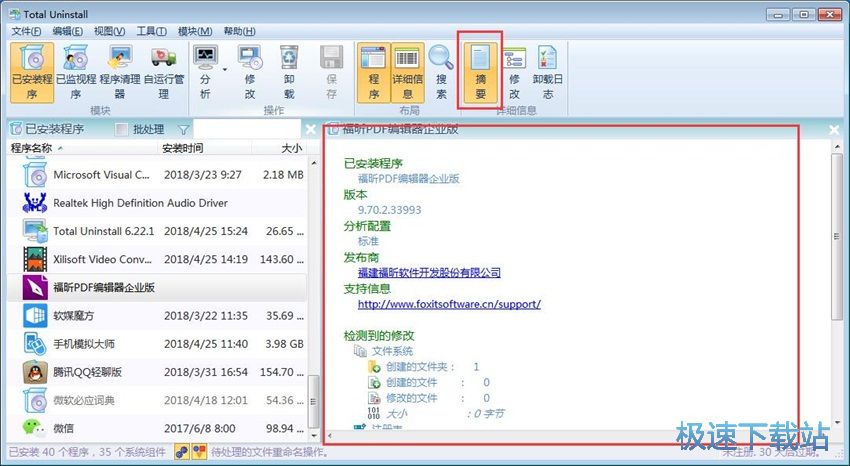The height and width of the screenshot is (466, 850).
Task: Select 手机模拟大师 program row
Action: [157, 344]
